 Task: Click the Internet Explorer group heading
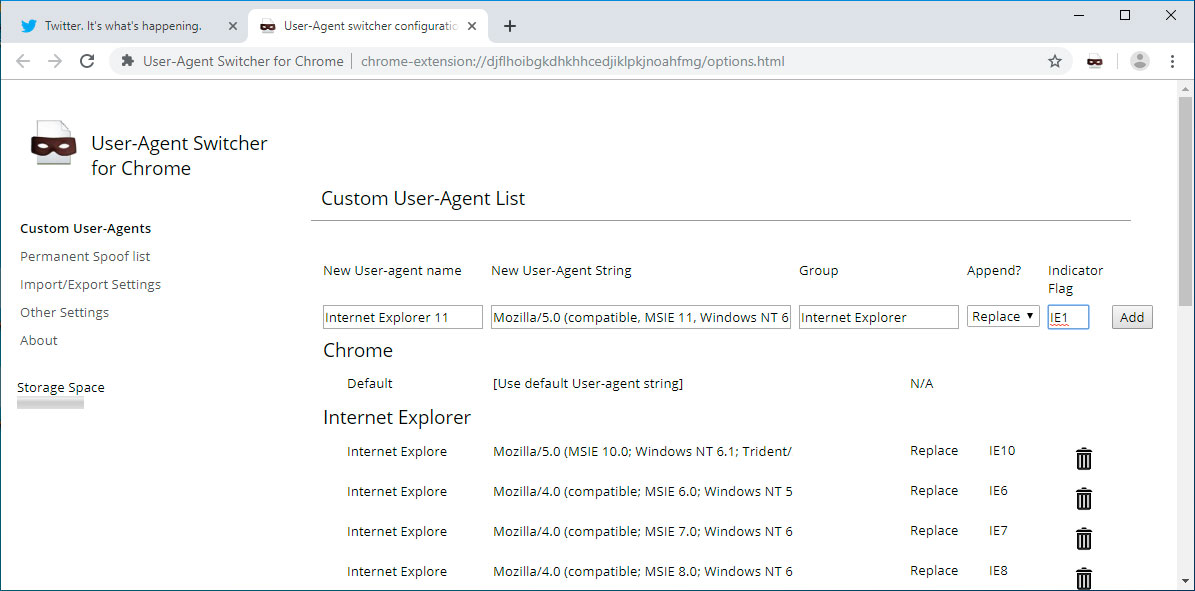click(x=397, y=418)
